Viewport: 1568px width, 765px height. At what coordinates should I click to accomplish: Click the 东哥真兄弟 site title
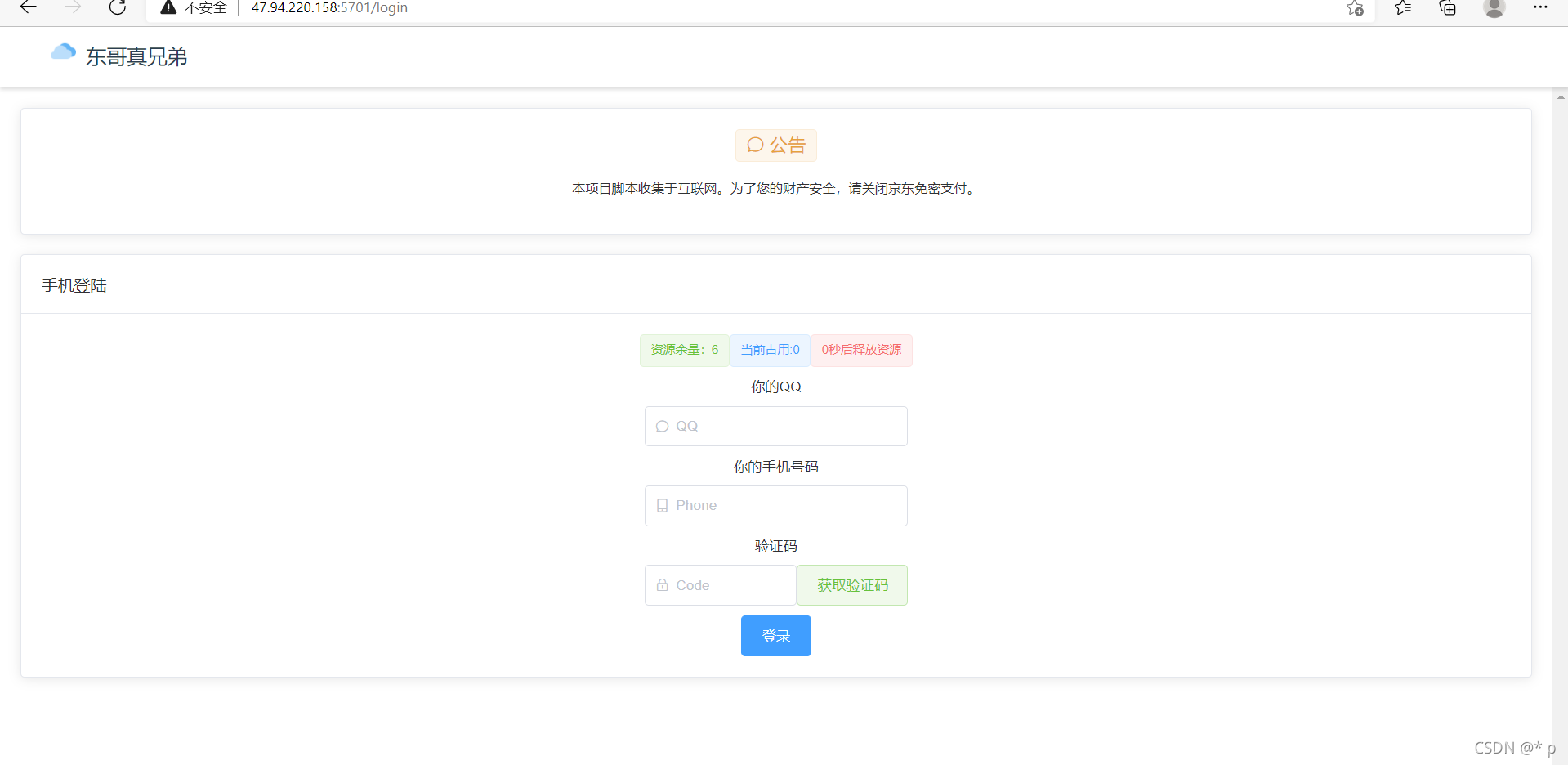pos(136,56)
